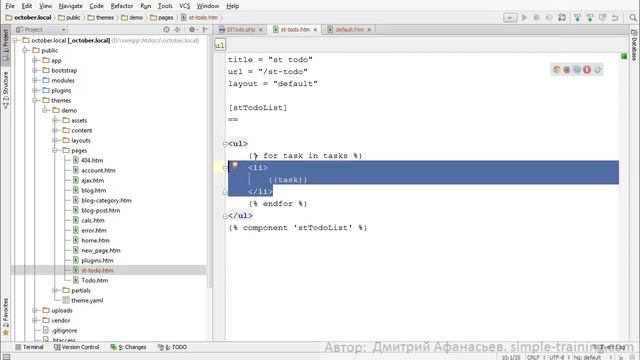Open file in Opera browser icon
The image size is (640, 360).
[x=587, y=70]
